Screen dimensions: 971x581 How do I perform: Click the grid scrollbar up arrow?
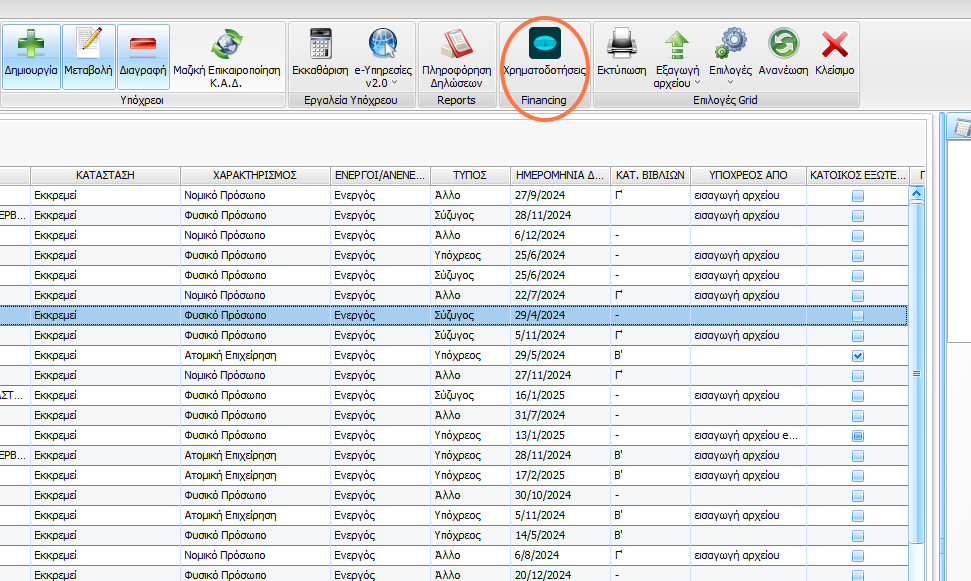[x=917, y=194]
